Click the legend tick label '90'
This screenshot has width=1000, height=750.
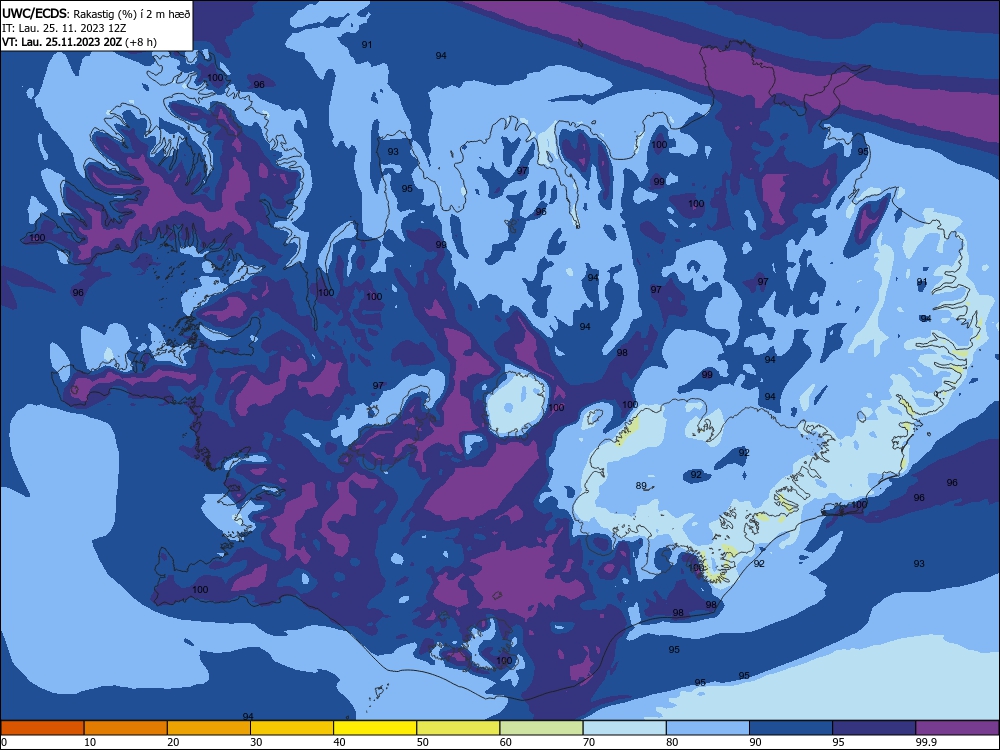(756, 742)
